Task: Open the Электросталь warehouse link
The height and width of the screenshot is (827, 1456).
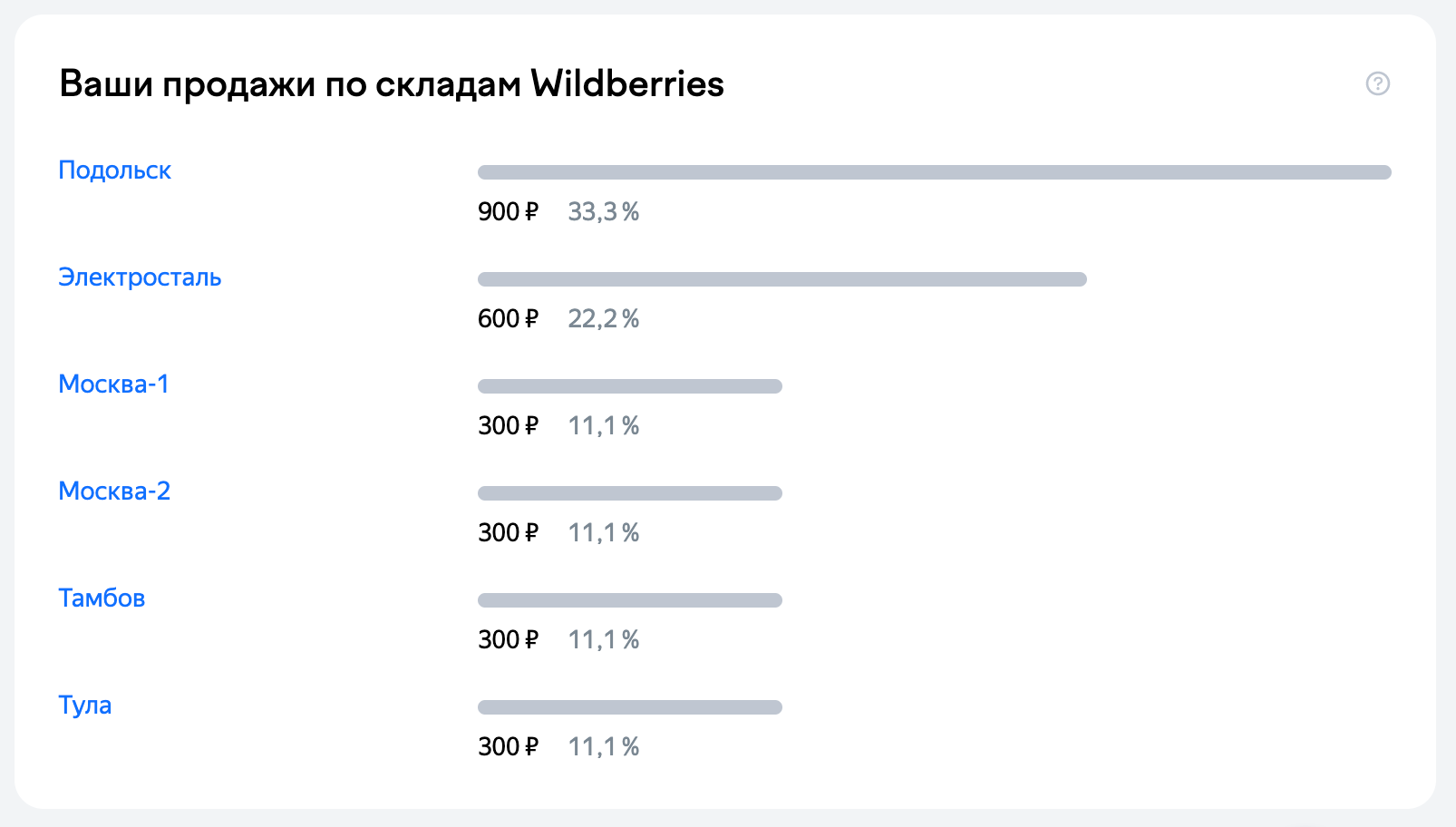Action: tap(140, 277)
